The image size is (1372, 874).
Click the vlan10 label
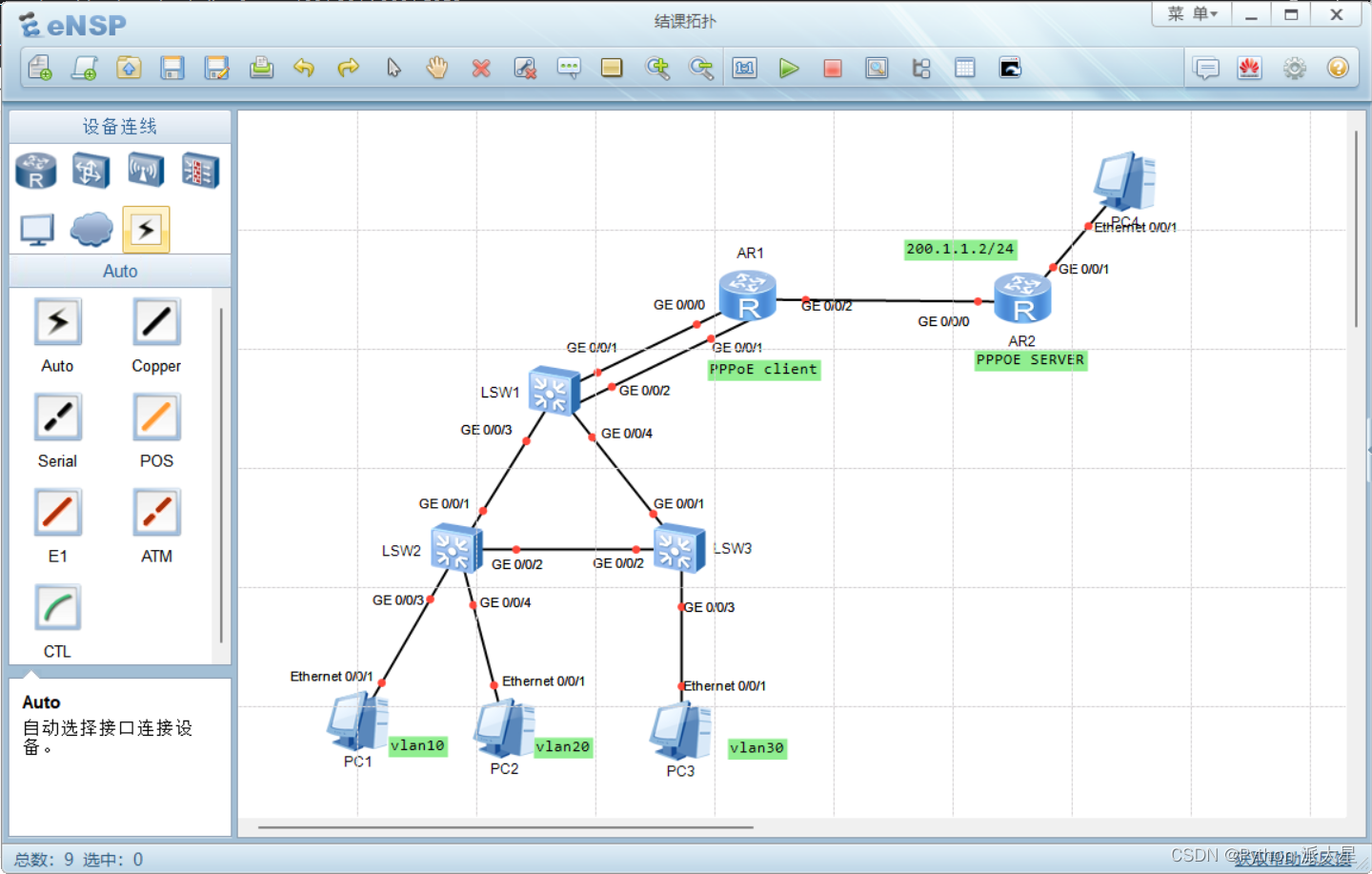tap(417, 746)
